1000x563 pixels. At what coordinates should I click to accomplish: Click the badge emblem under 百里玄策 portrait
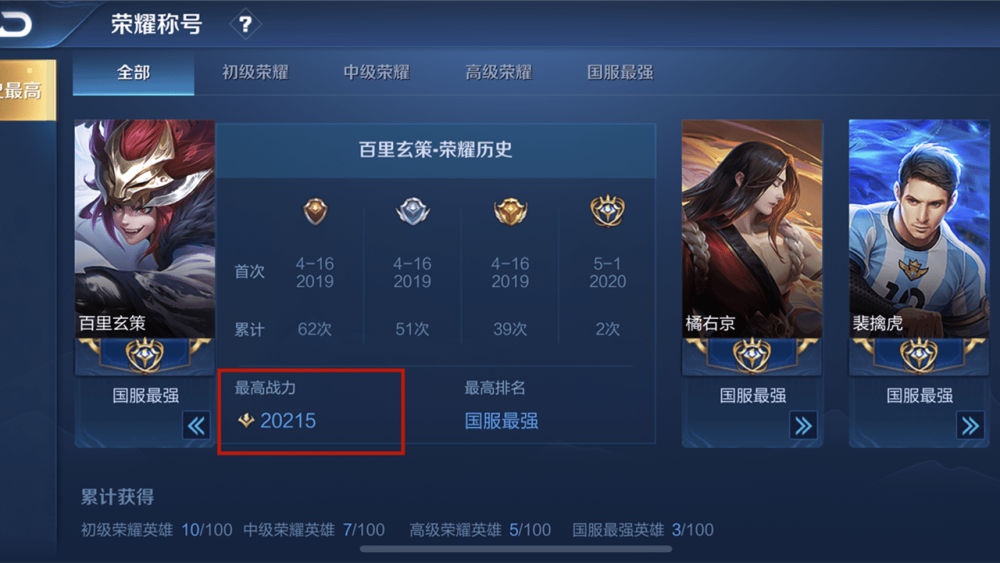pyautogui.click(x=145, y=355)
